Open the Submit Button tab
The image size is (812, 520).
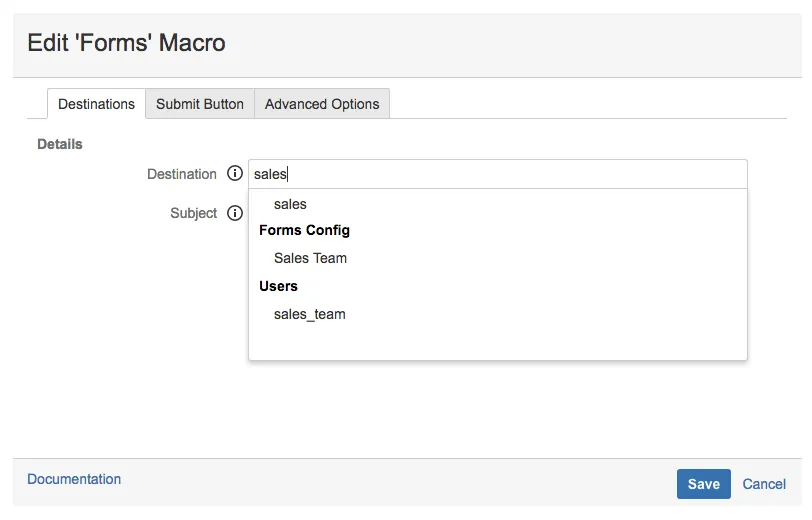[x=200, y=104]
